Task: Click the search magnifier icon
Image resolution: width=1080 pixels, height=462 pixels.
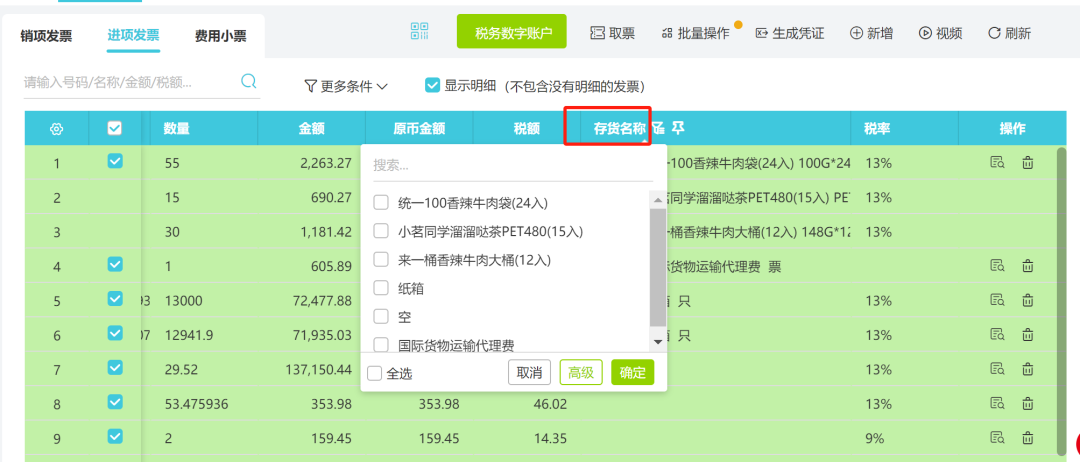Action: pyautogui.click(x=249, y=82)
